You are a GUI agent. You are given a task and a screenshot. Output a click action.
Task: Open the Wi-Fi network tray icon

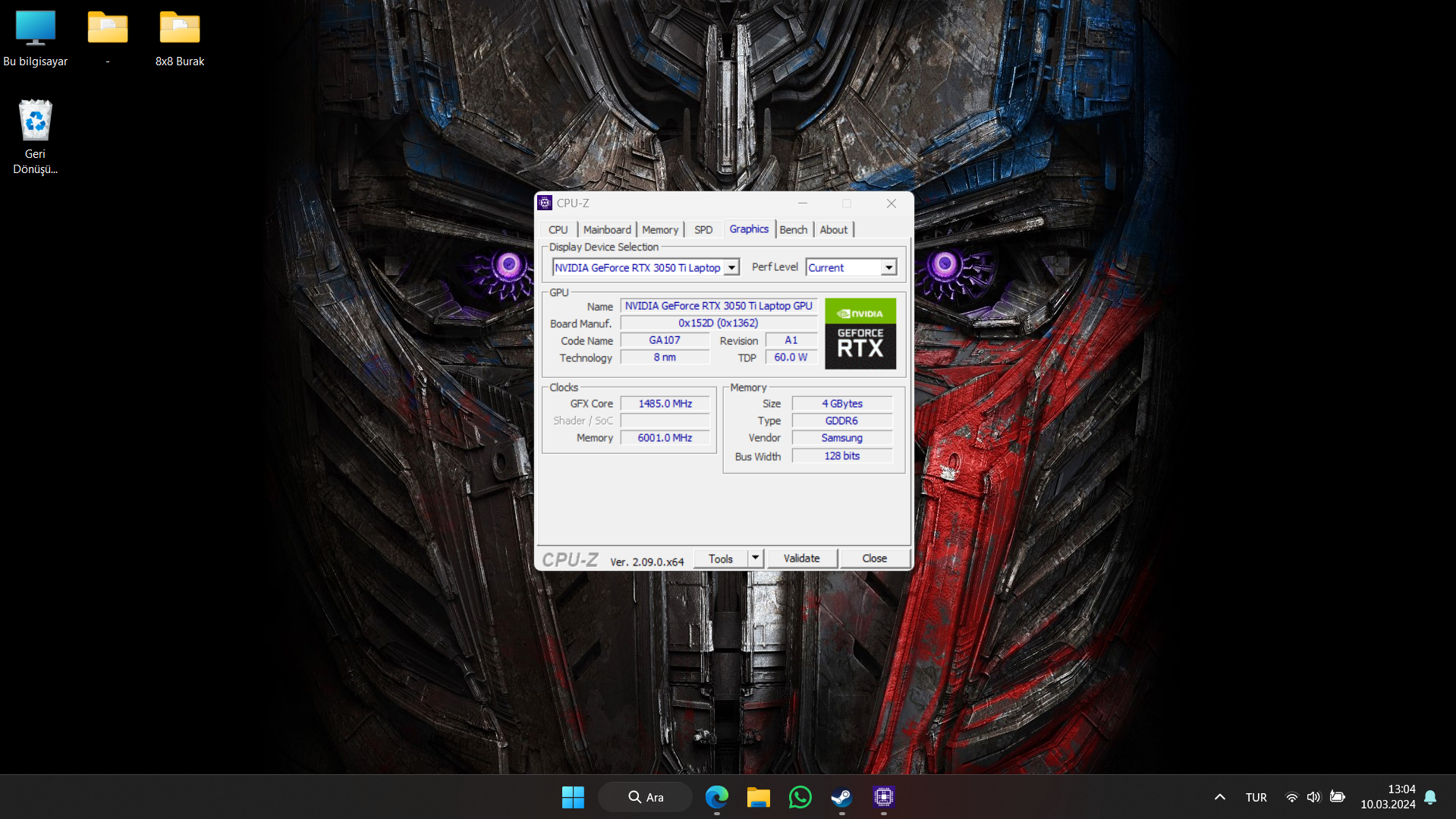1291,797
